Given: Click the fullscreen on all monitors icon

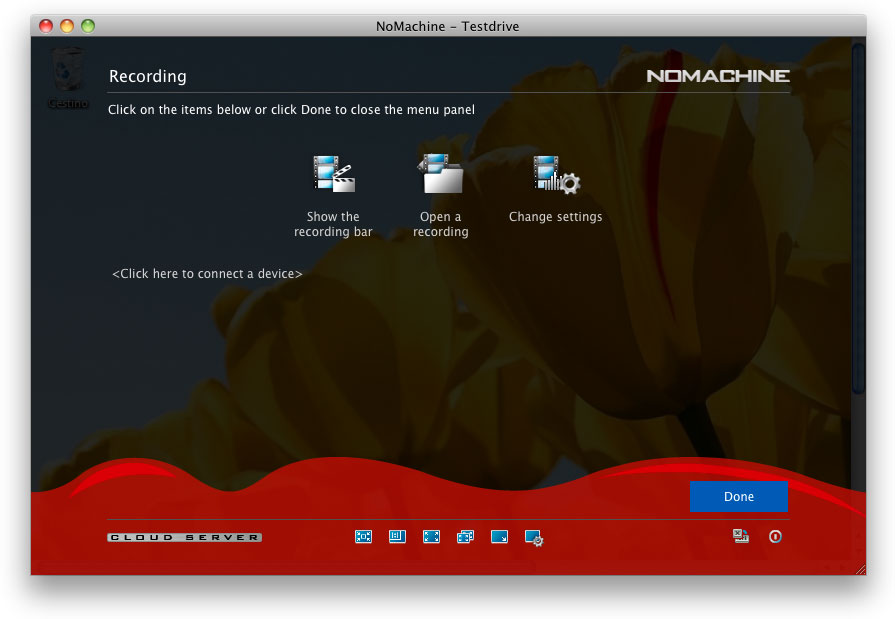Looking at the screenshot, I should [465, 537].
